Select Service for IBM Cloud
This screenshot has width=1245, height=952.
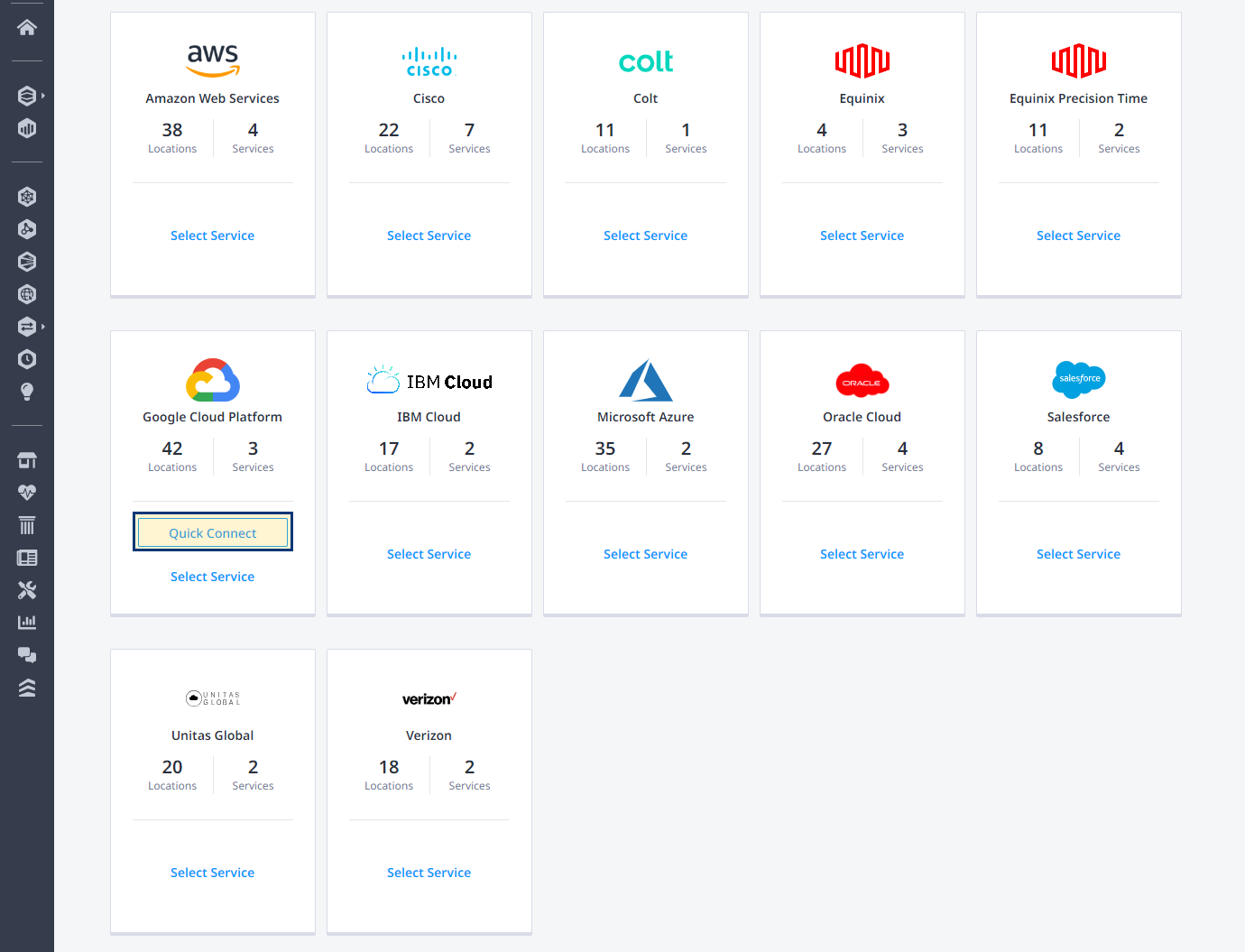click(x=429, y=554)
